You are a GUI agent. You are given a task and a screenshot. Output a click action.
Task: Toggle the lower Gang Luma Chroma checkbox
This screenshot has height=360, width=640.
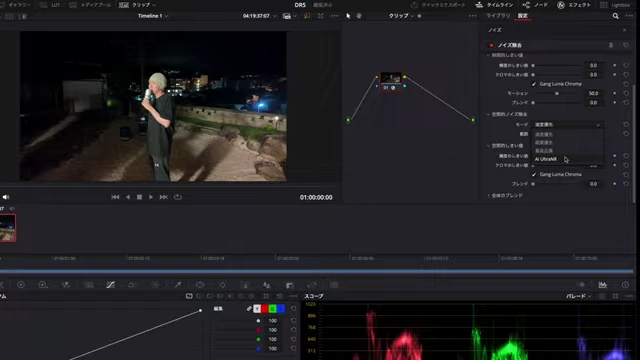(534, 175)
